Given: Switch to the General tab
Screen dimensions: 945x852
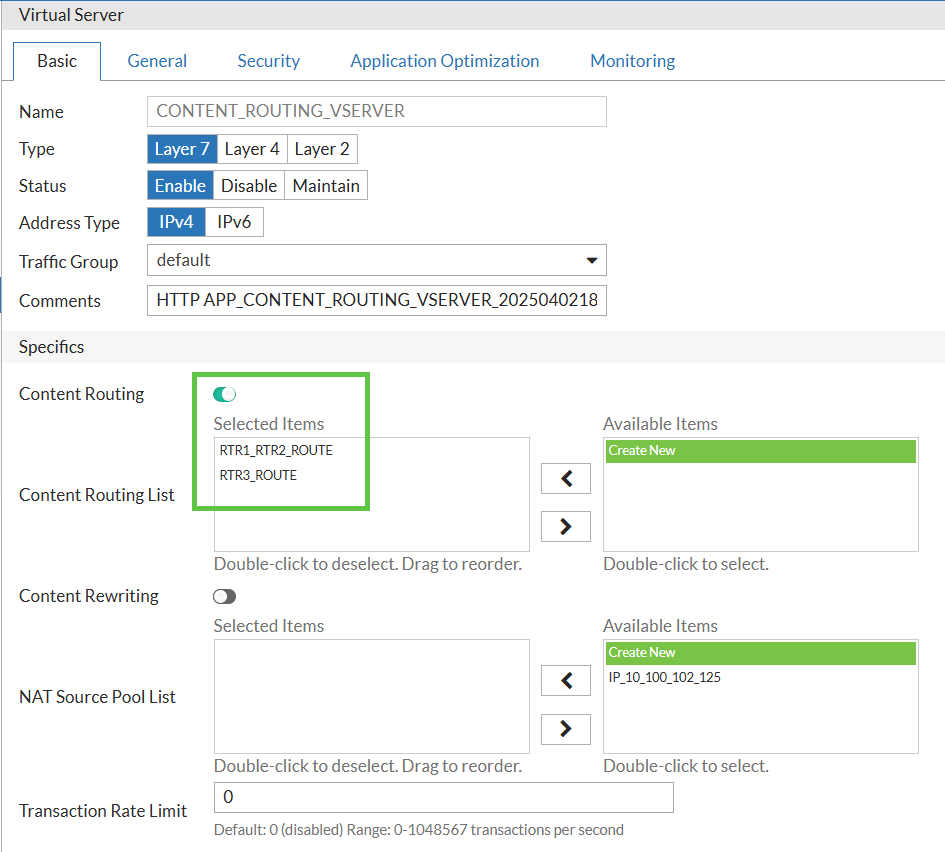Looking at the screenshot, I should pos(157,61).
